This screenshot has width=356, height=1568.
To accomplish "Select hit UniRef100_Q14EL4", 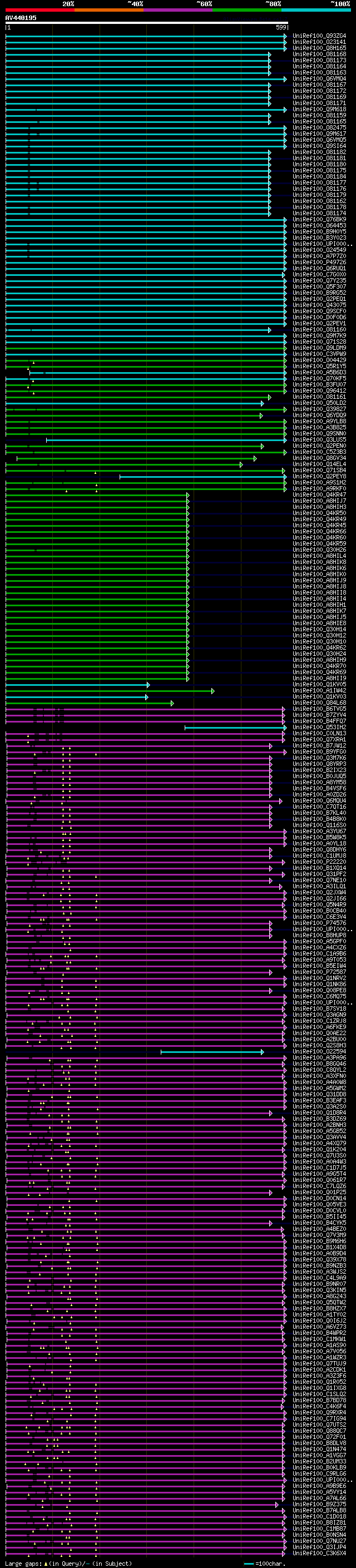I will (x=319, y=464).
